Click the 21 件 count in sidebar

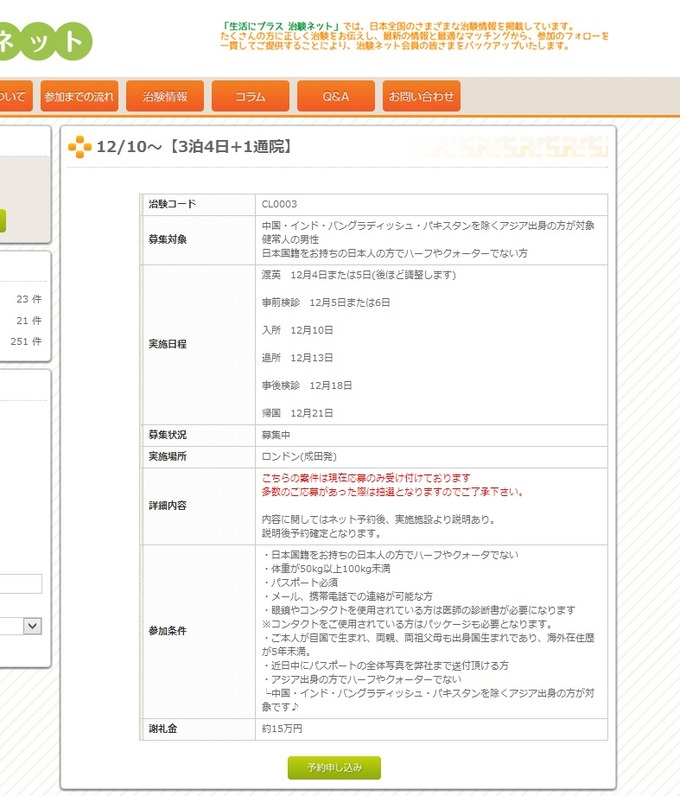29,320
